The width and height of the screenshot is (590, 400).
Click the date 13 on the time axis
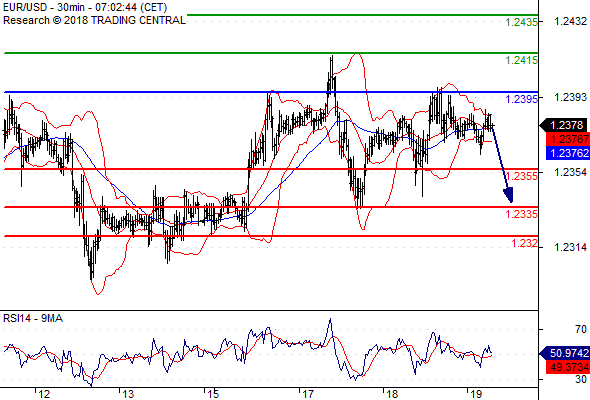click(x=128, y=394)
